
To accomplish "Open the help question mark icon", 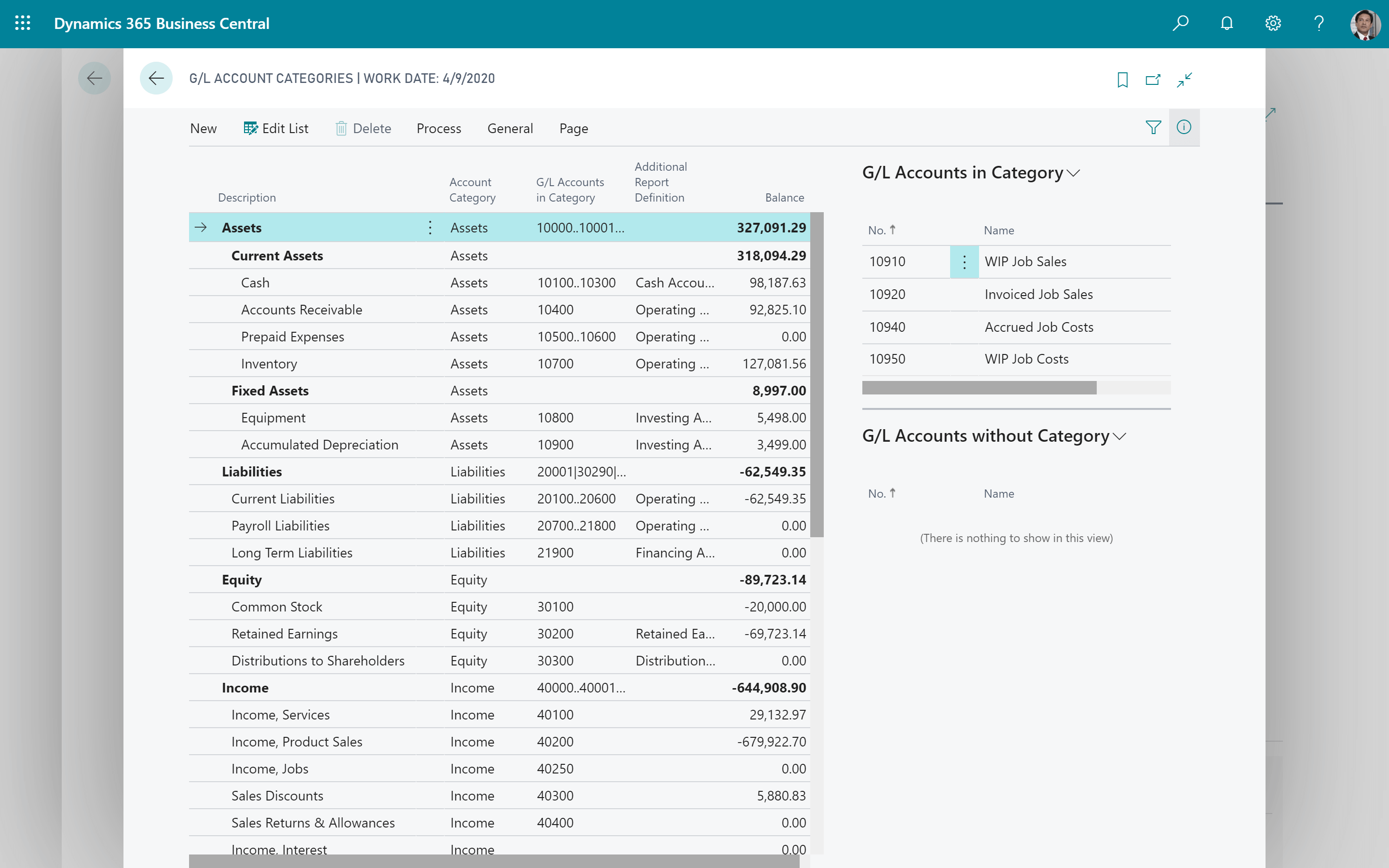I will 1319,24.
